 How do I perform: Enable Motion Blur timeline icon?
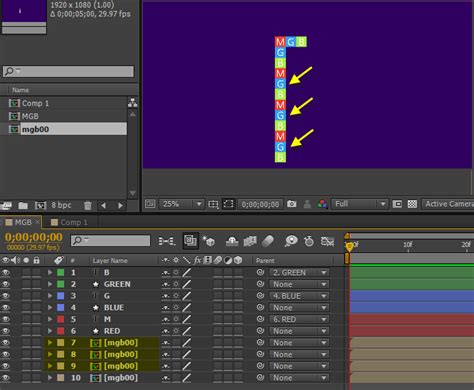point(268,241)
